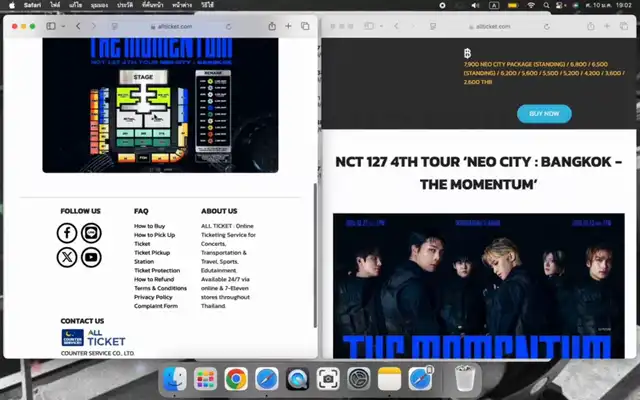The image size is (640, 400).
Task: Open the Privacy Policy link
Action: (153, 297)
